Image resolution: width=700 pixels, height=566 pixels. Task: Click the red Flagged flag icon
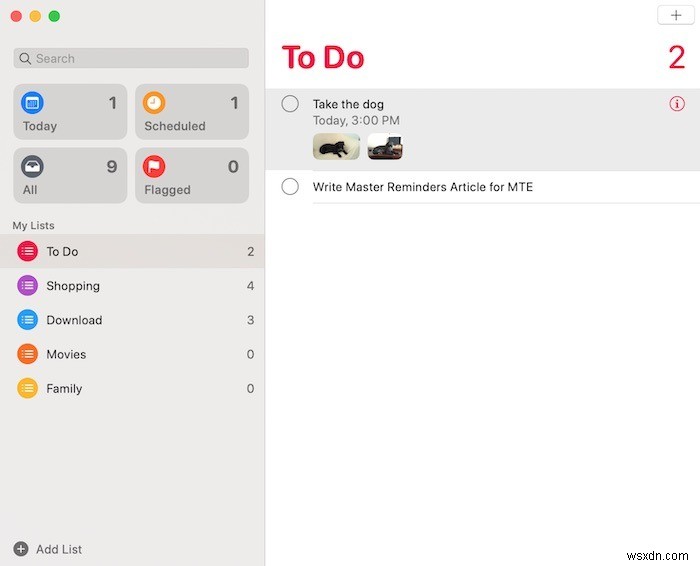tap(154, 166)
